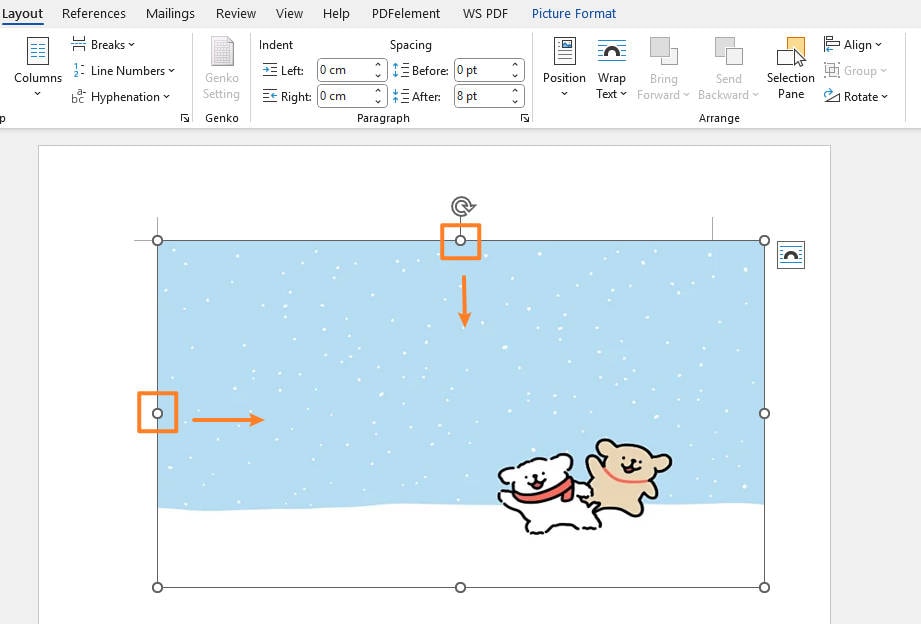Image resolution: width=921 pixels, height=624 pixels.
Task: Click the Rotate icon
Action: pos(832,96)
